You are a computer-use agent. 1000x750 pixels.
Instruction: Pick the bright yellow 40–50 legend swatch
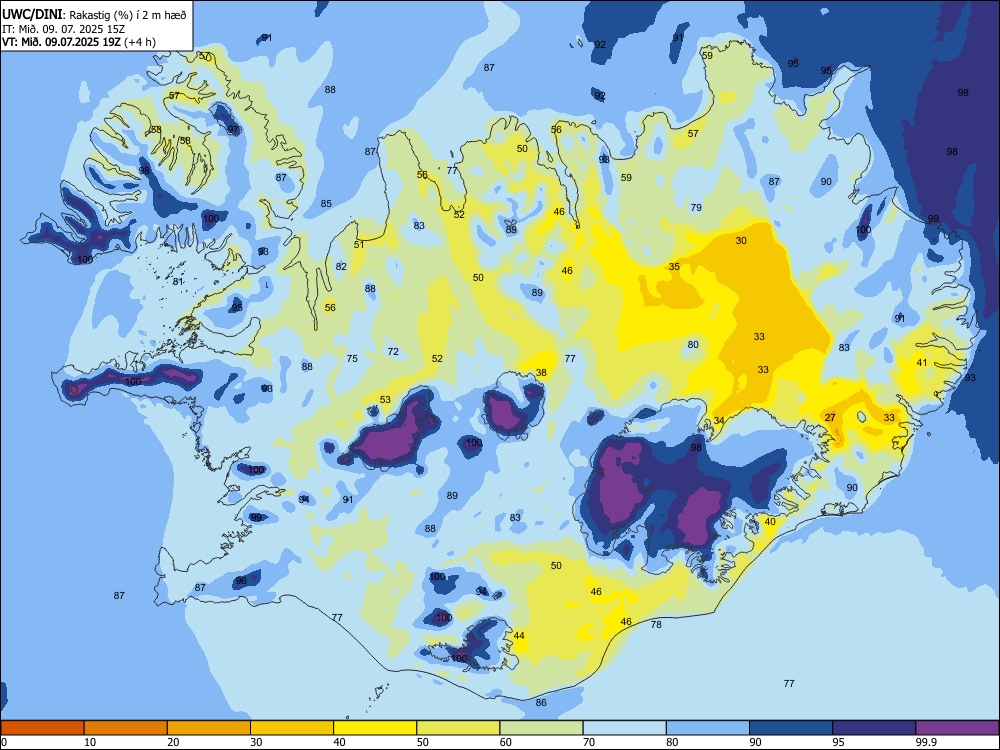click(x=375, y=728)
